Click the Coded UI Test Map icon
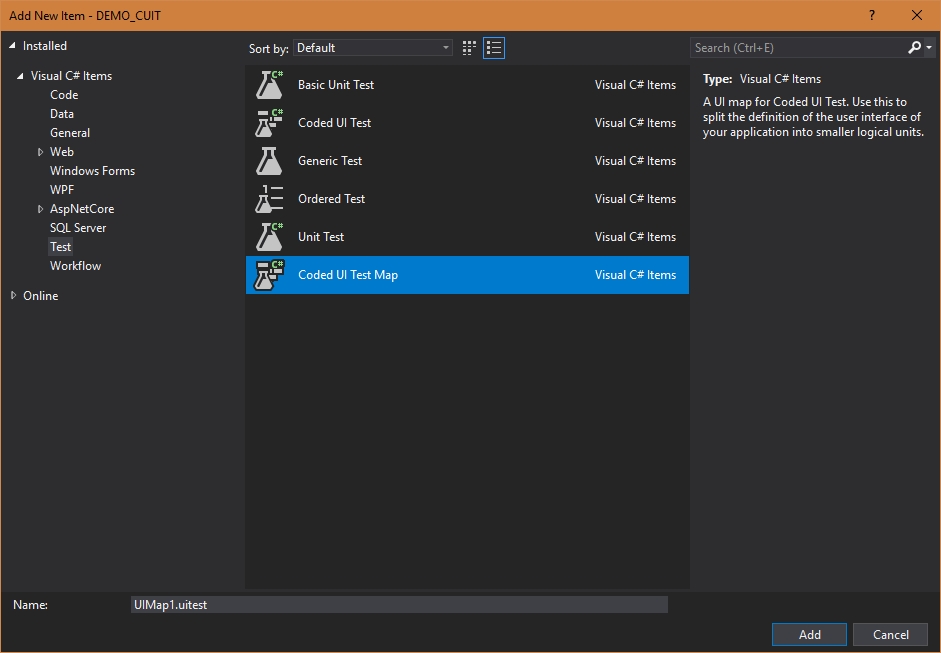 [x=269, y=275]
